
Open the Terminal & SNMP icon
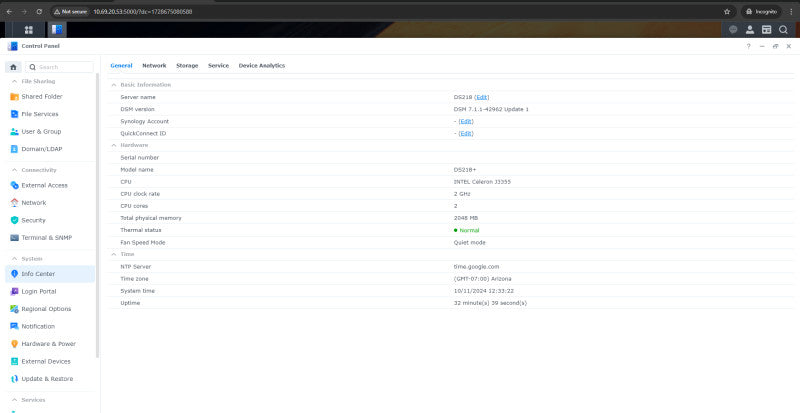click(14, 237)
